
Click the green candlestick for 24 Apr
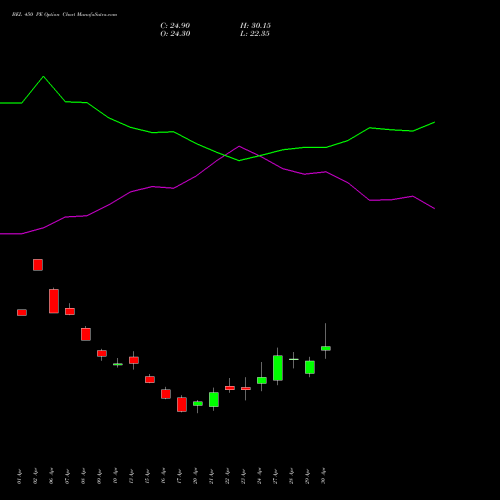point(262,380)
